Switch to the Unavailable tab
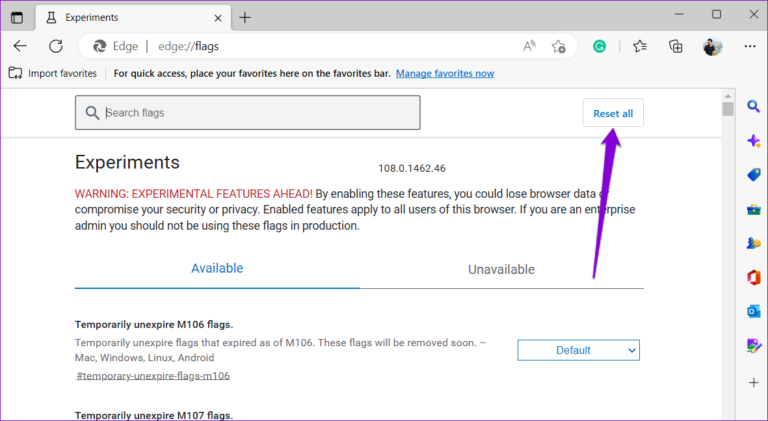 pyautogui.click(x=501, y=269)
